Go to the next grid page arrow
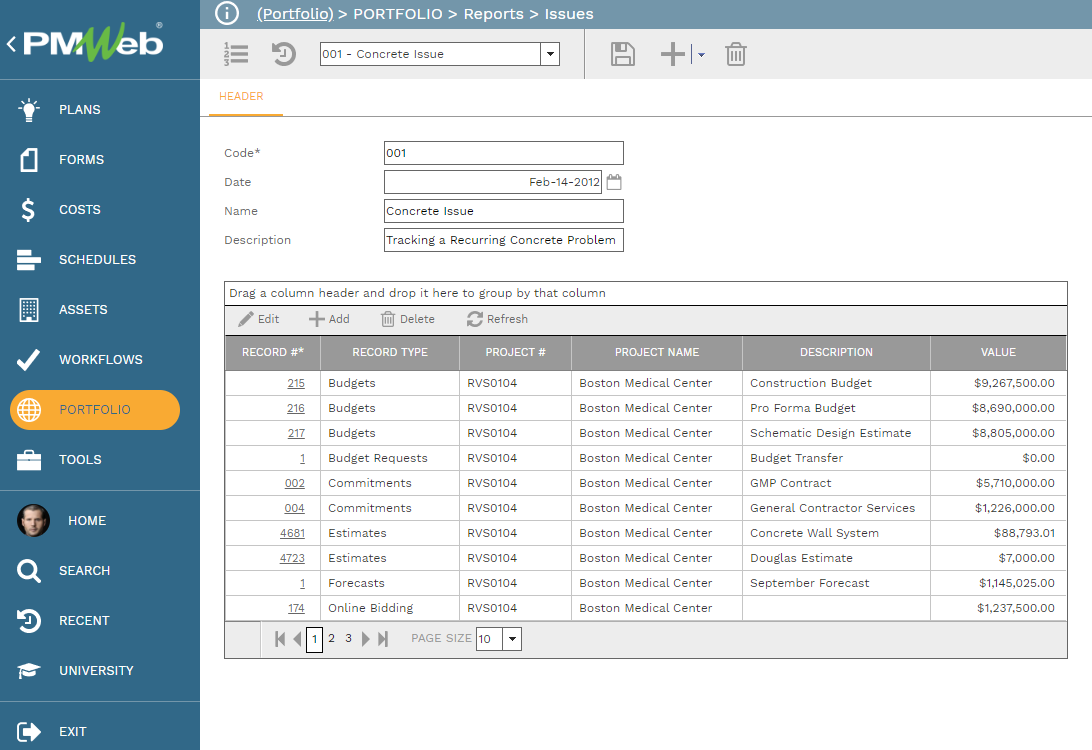 [366, 639]
